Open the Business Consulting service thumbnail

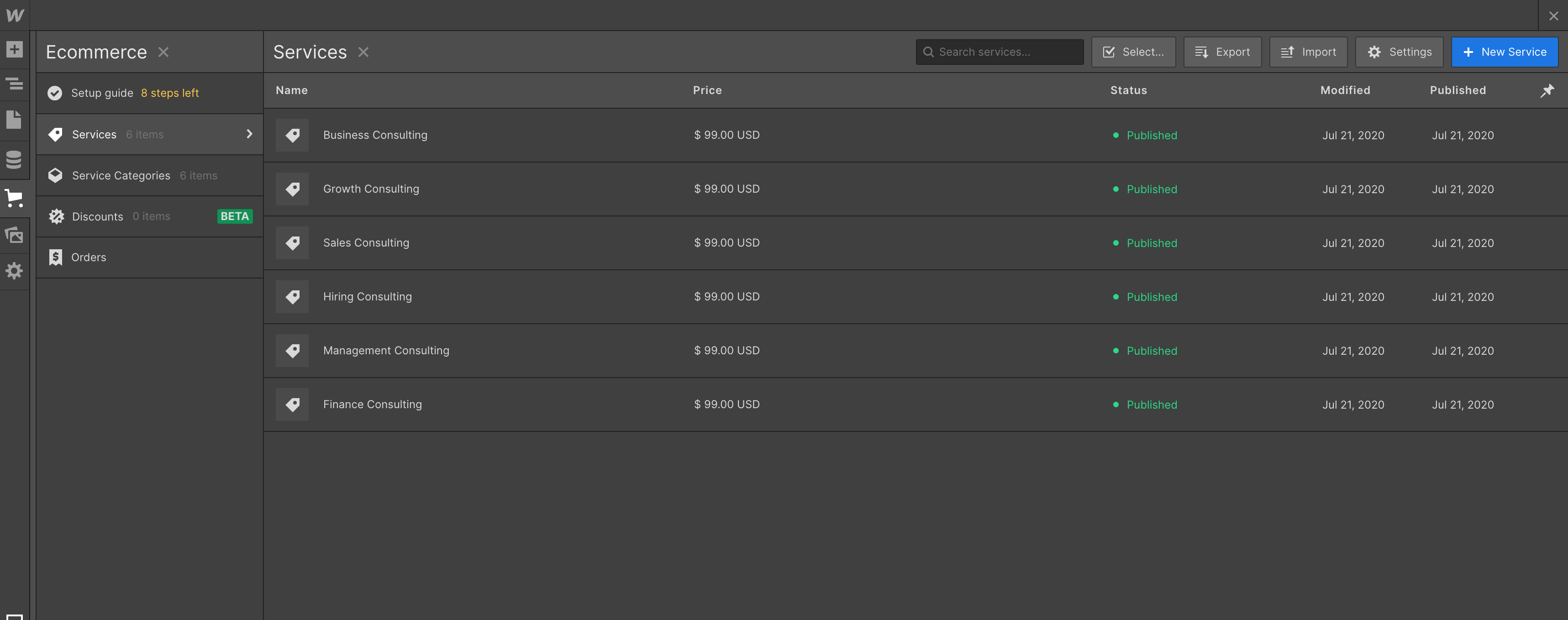tap(292, 135)
